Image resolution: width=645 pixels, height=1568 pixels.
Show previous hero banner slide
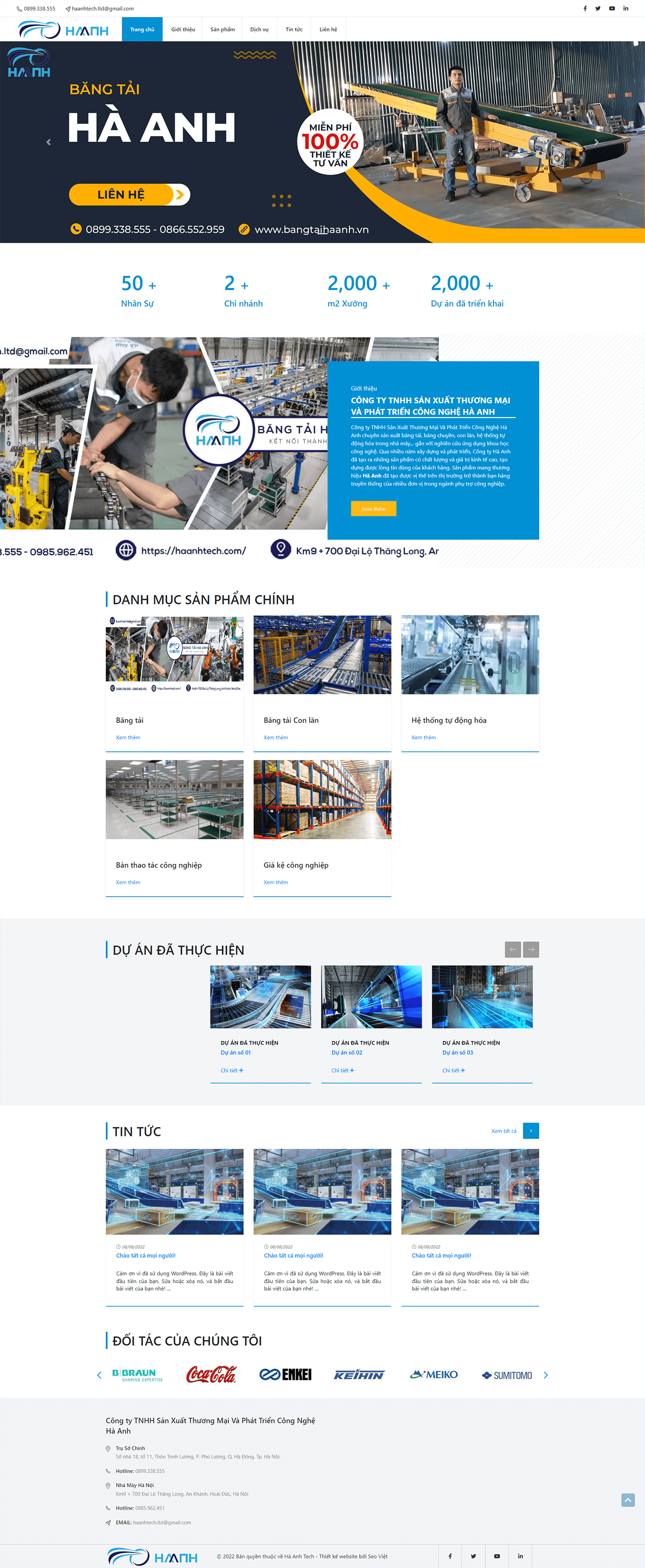[49, 143]
